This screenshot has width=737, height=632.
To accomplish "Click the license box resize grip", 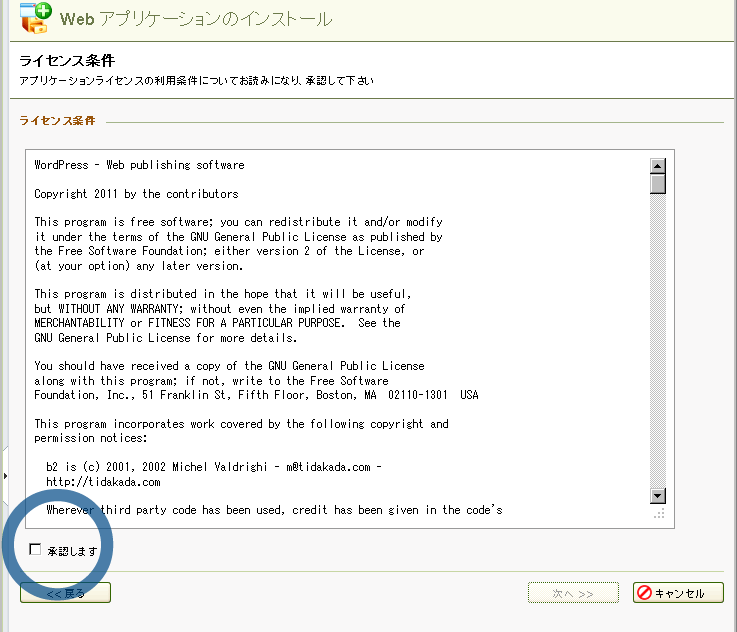I will (658, 514).
